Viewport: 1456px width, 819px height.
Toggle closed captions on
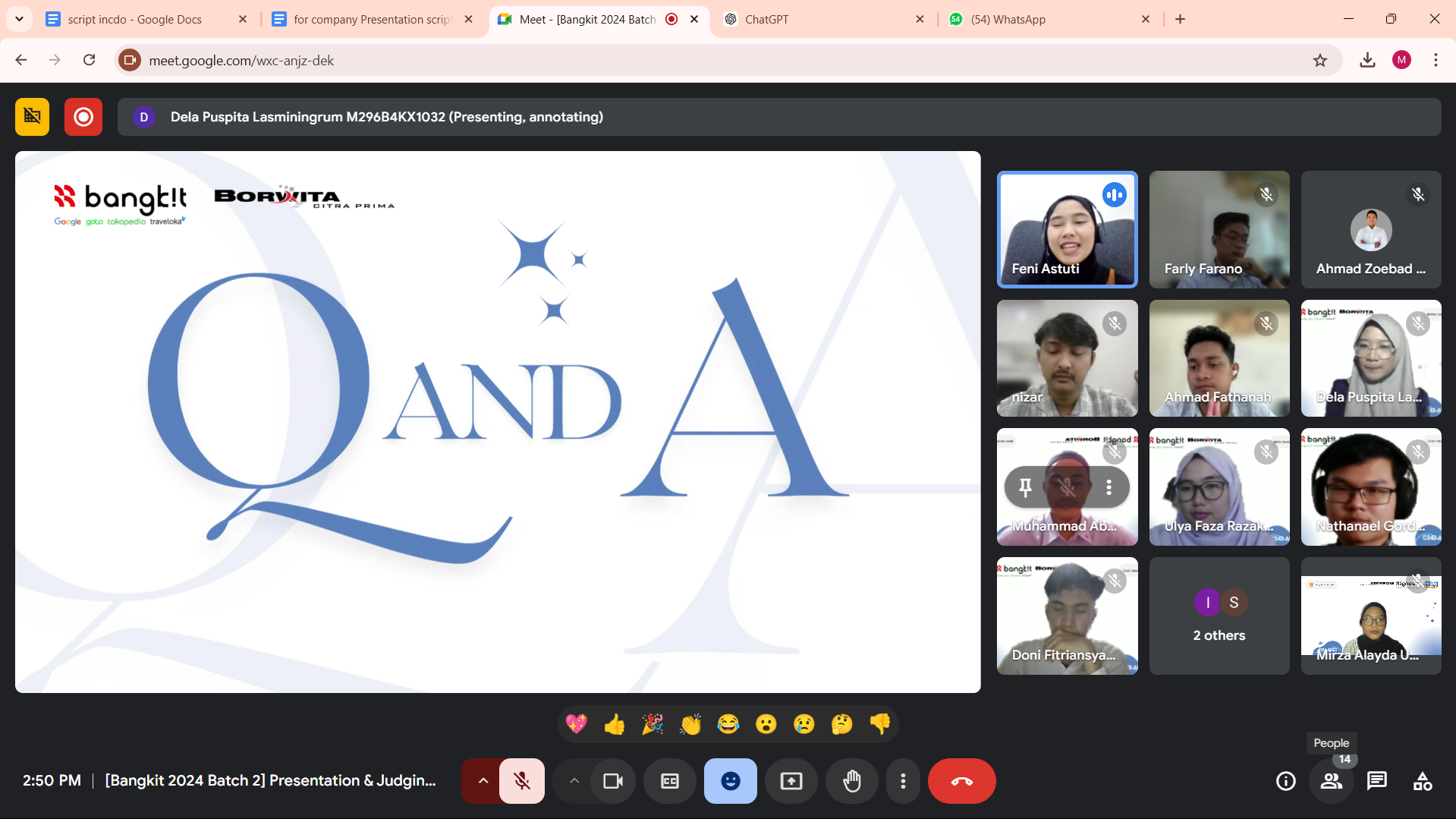[670, 781]
